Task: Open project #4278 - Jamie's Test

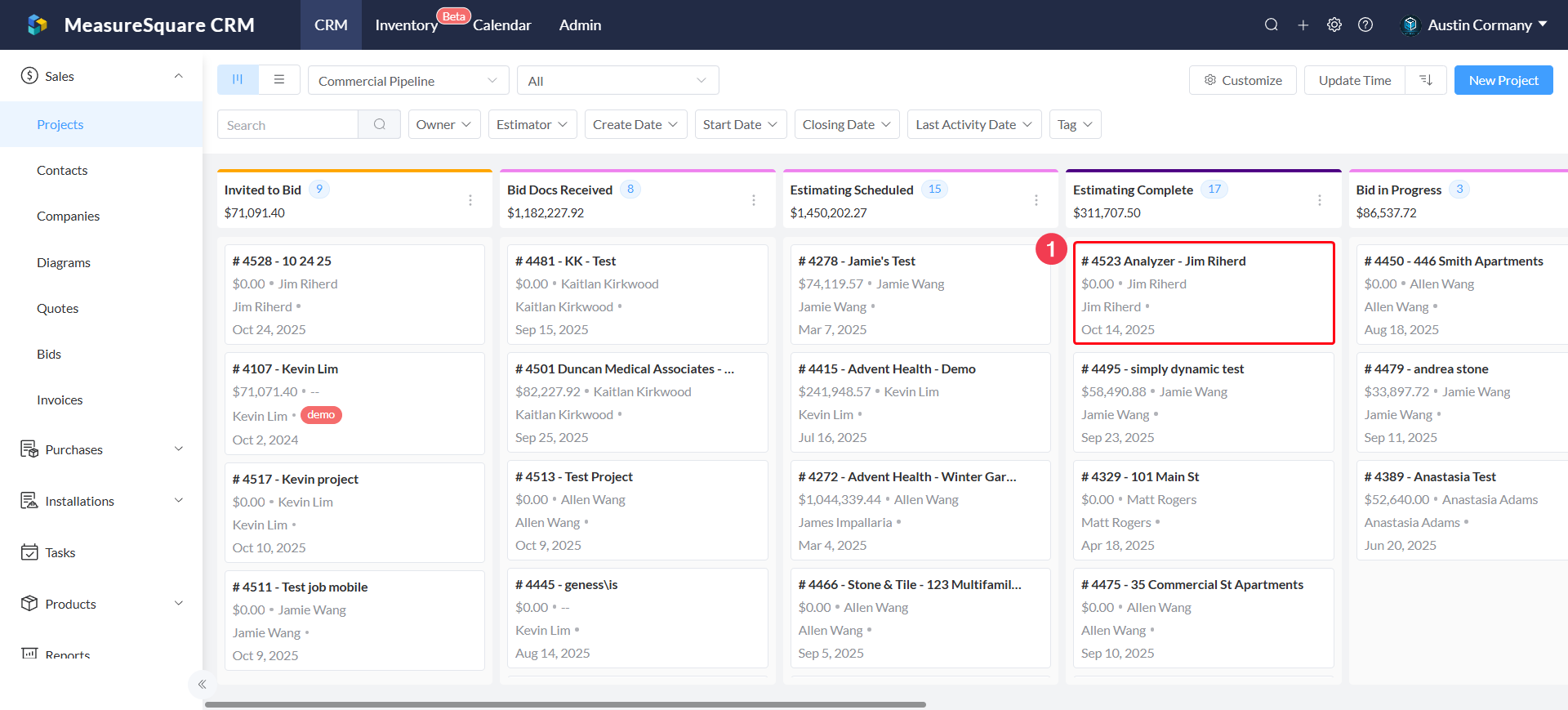Action: coord(920,294)
